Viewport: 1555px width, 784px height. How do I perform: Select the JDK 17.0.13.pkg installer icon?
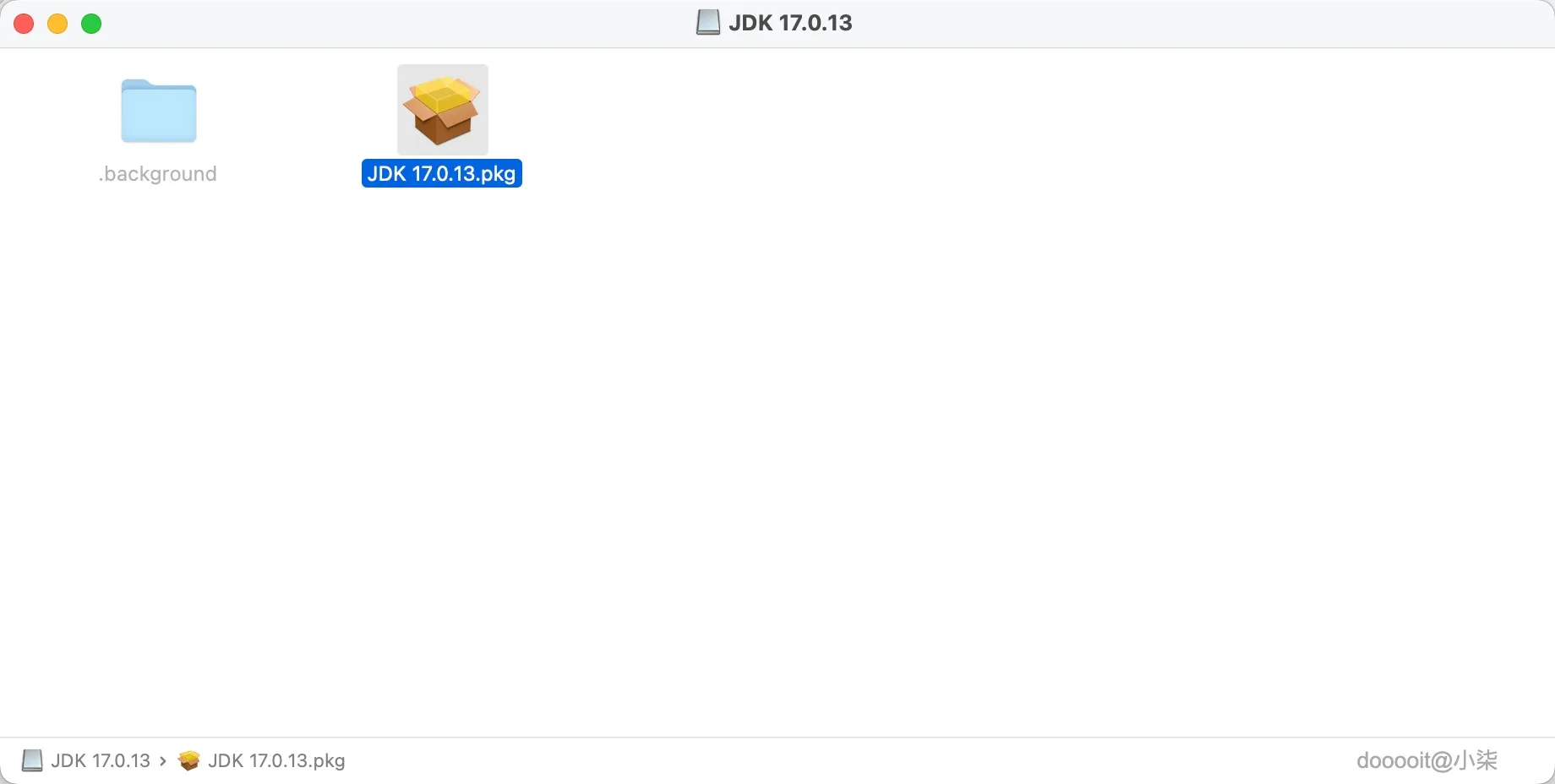pyautogui.click(x=443, y=110)
